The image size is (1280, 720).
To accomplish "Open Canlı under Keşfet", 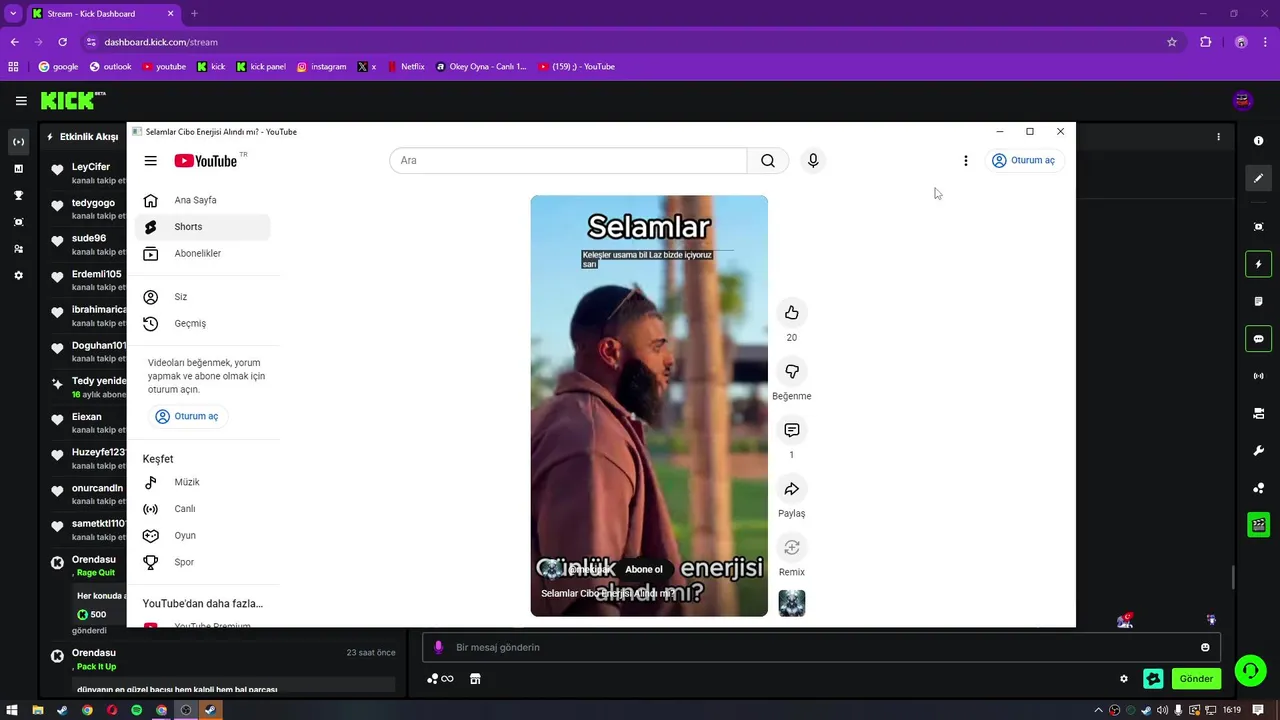I will [203, 509].
